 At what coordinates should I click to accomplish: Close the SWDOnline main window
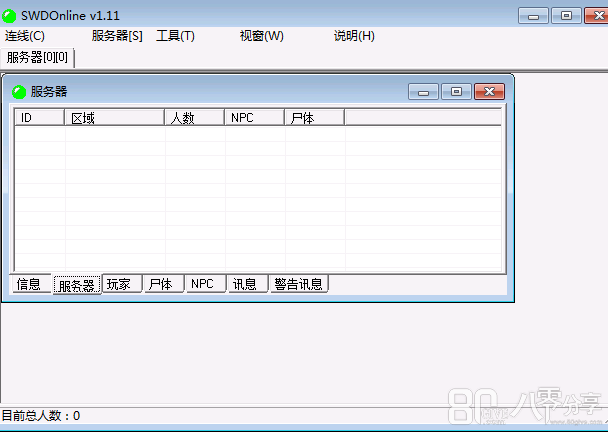(597, 16)
